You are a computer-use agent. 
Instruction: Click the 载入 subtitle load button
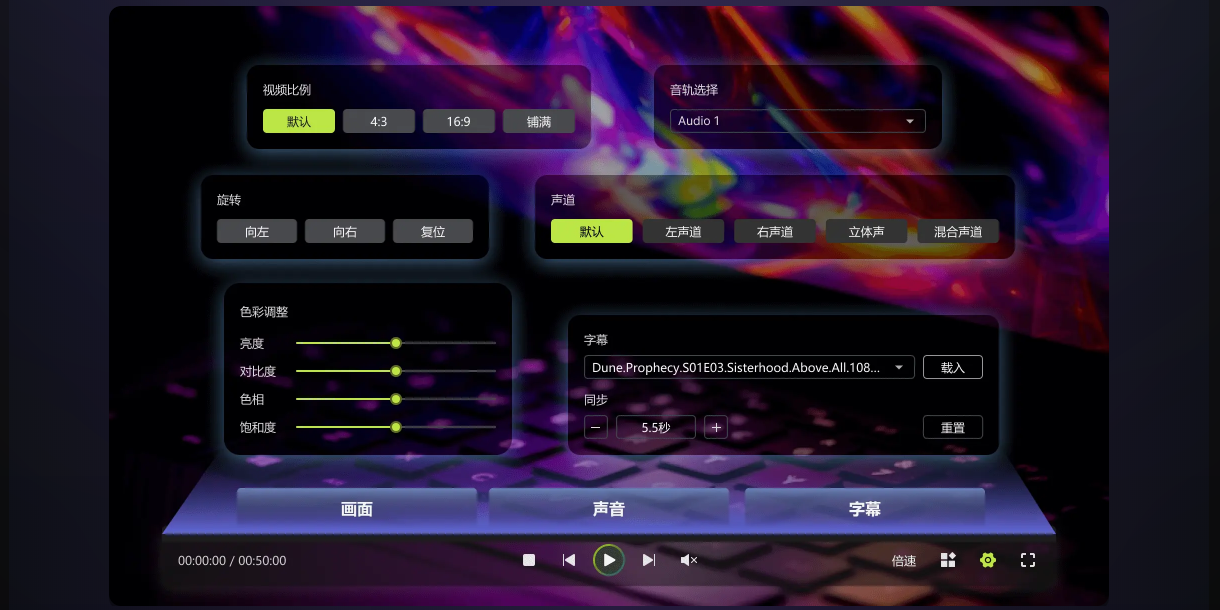click(x=952, y=367)
